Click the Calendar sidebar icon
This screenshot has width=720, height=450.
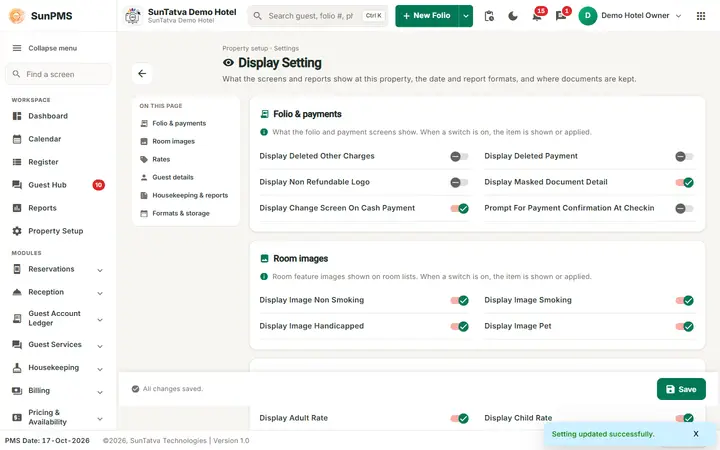17,139
